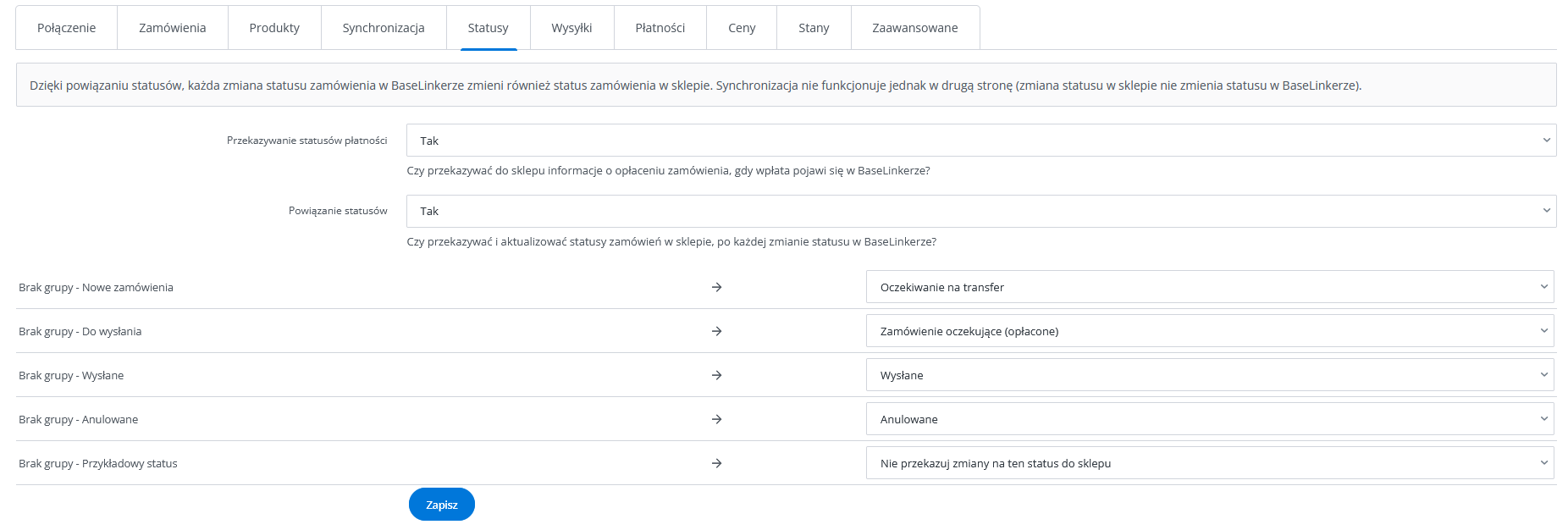This screenshot has height=530, width=1568.
Task: Click arrow icon beside Nowe zamówienia row
Action: point(716,287)
